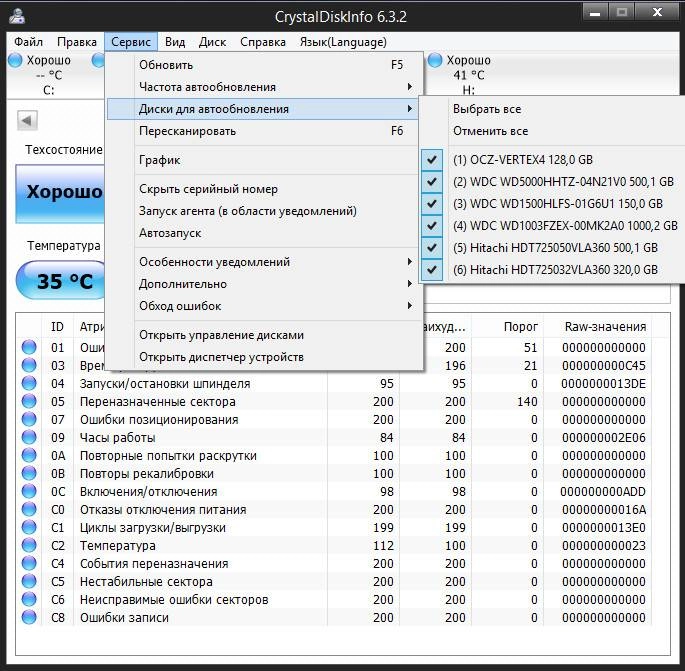Click the blue status circle for disk H:
685x671 pixels.
click(435, 60)
